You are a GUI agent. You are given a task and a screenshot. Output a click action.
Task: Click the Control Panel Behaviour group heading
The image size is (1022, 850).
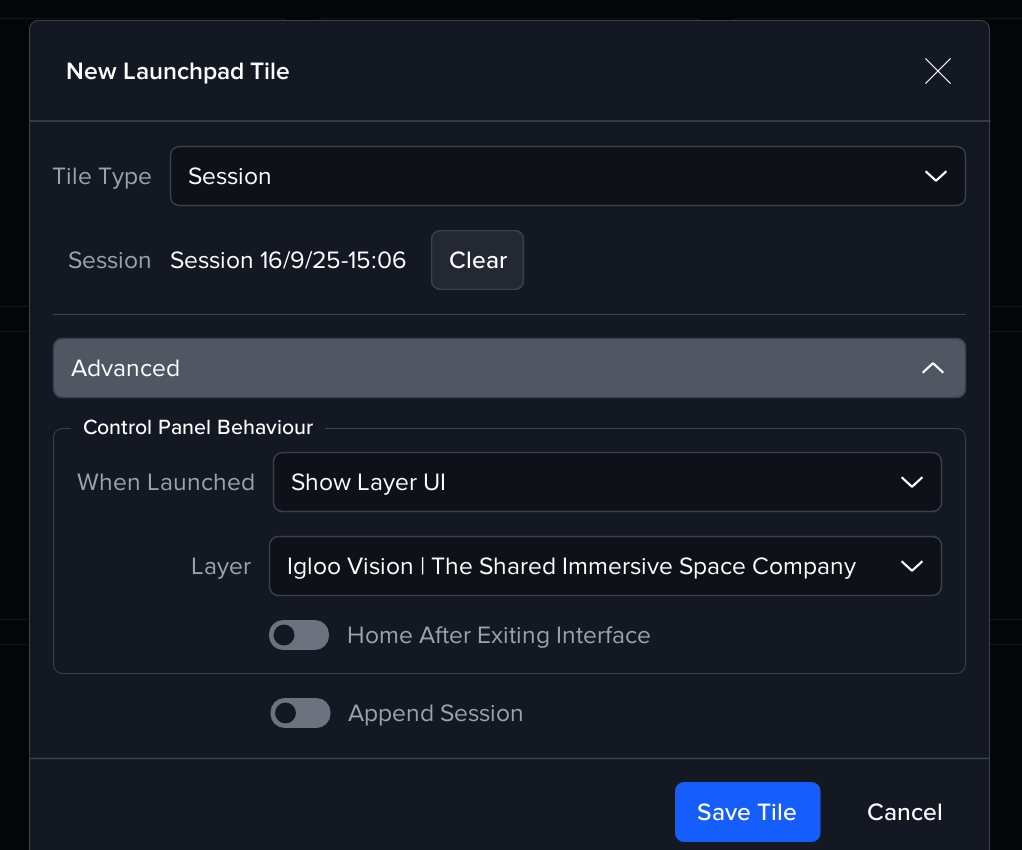tap(198, 428)
